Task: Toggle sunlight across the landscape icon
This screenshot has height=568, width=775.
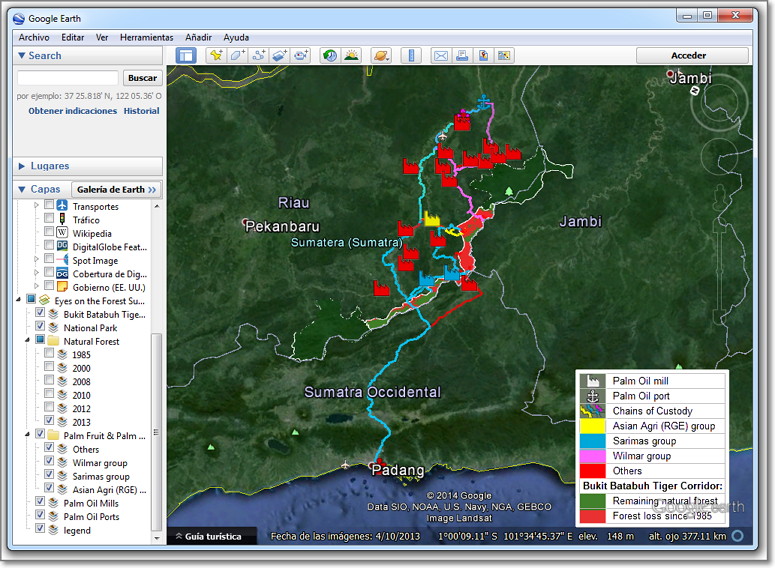Action: point(351,55)
